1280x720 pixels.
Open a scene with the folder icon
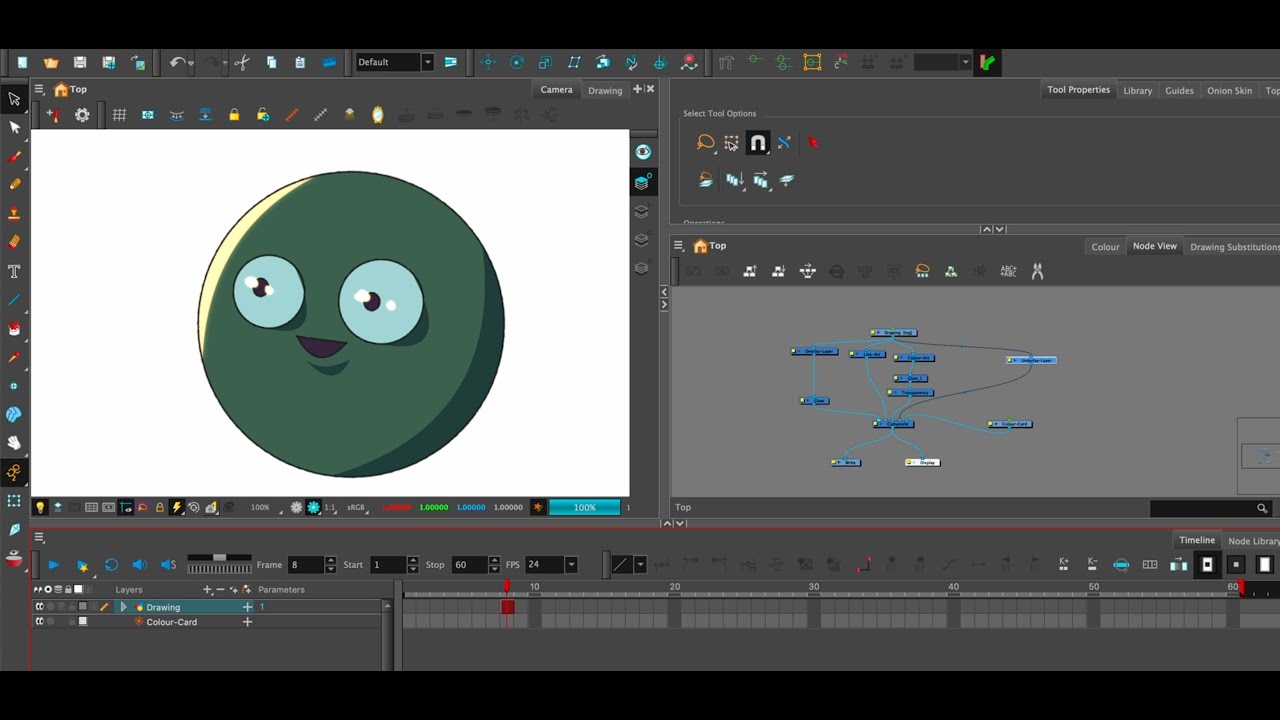[51, 62]
